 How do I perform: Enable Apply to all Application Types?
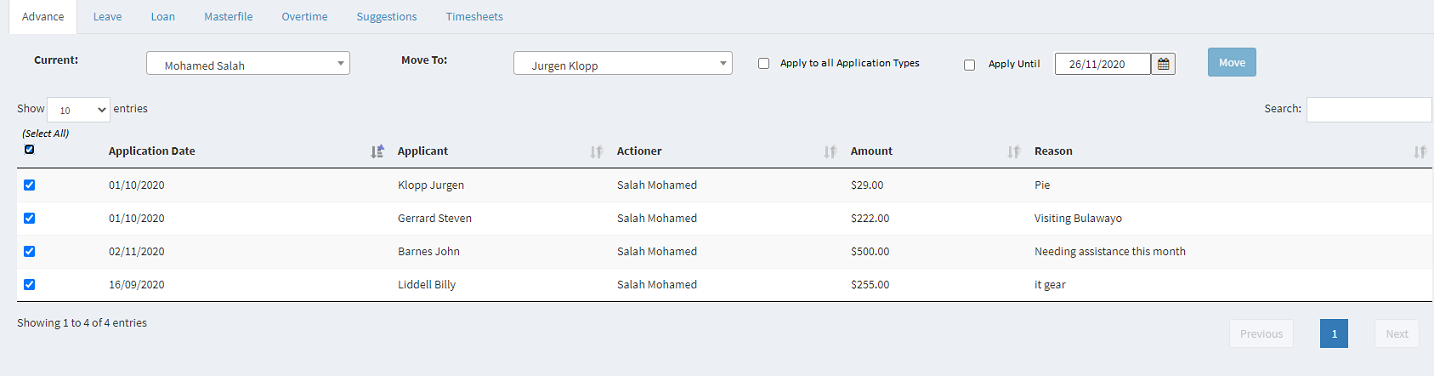click(764, 64)
